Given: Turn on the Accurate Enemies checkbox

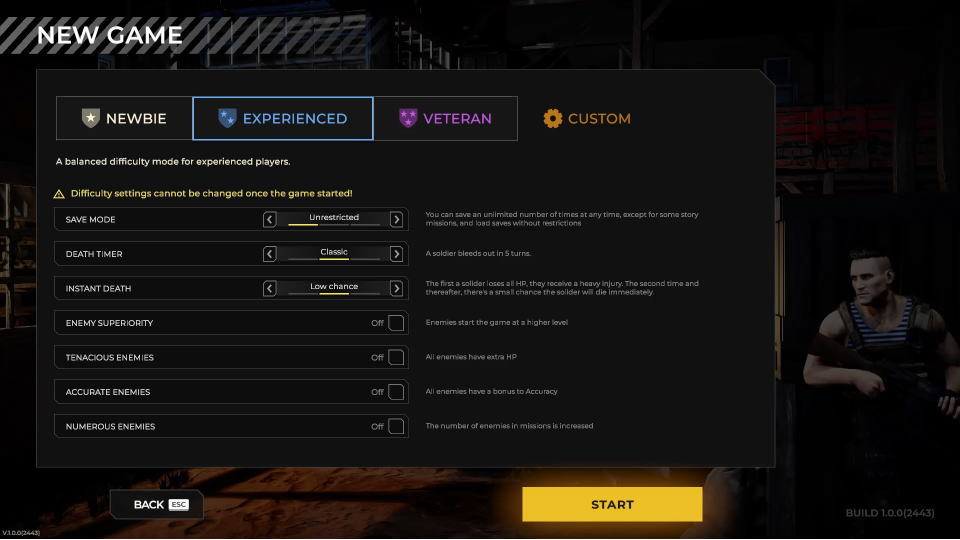Looking at the screenshot, I should point(396,392).
